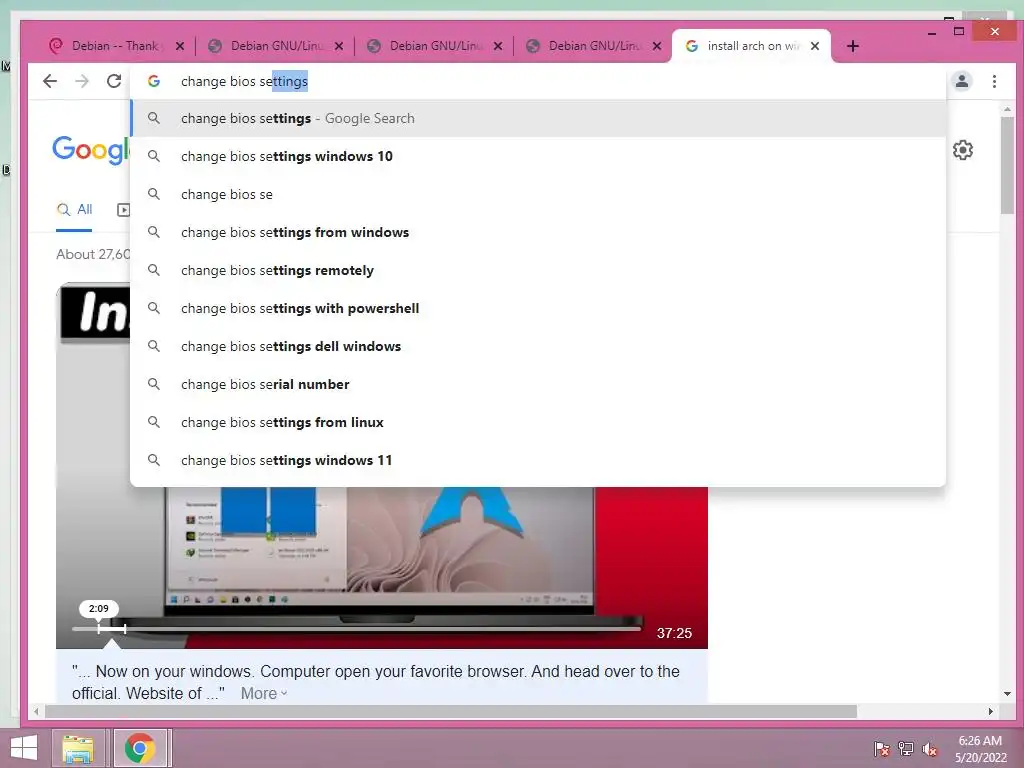Open Google search settings gear
Image resolution: width=1024 pixels, height=768 pixels.
pyautogui.click(x=963, y=150)
